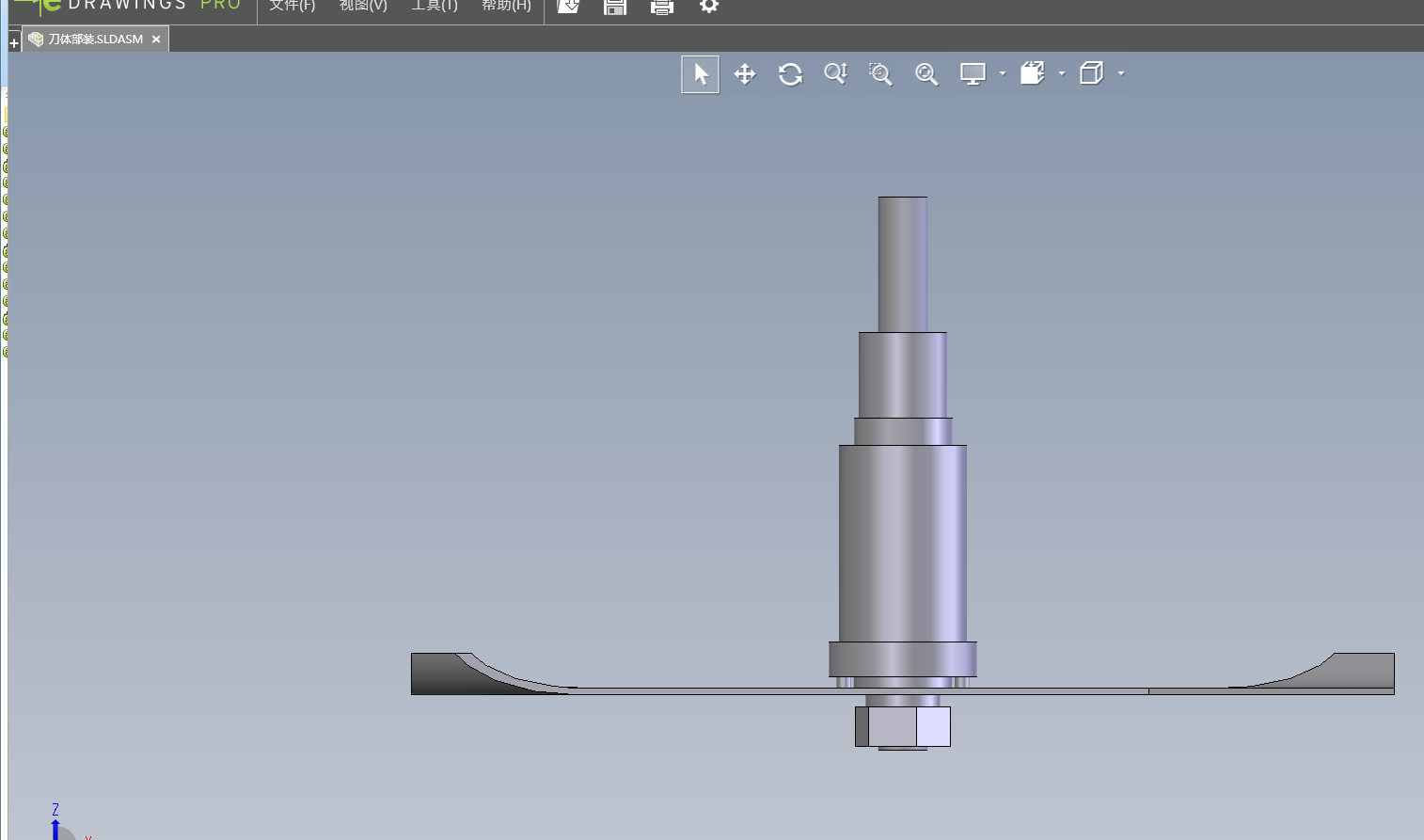Activate the dynamic Zoom tool
This screenshot has height=840, width=1424.
[835, 74]
